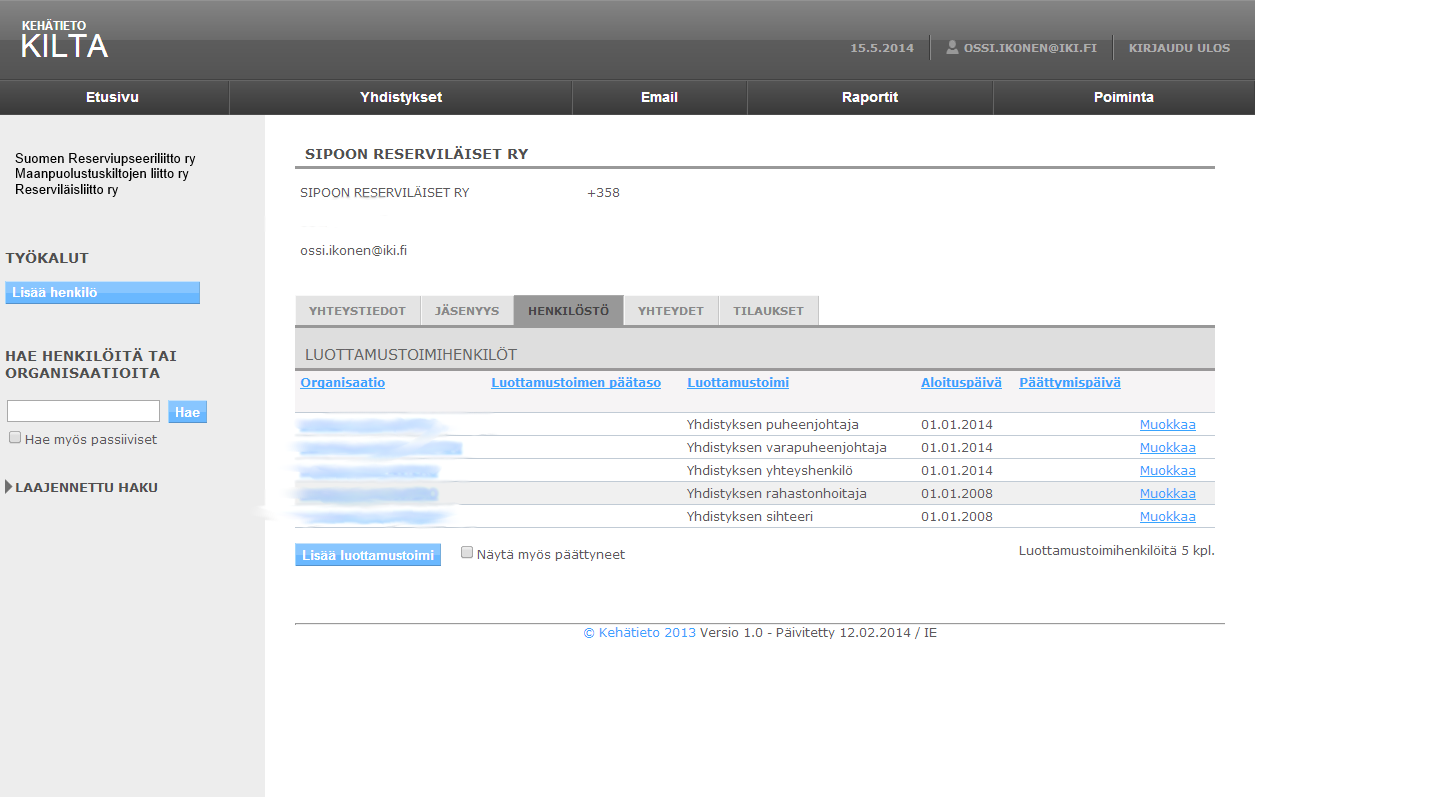Click Muokkaa for Yhdistyksen varapuheenjohtaja
This screenshot has height=797, width=1435.
1167,447
